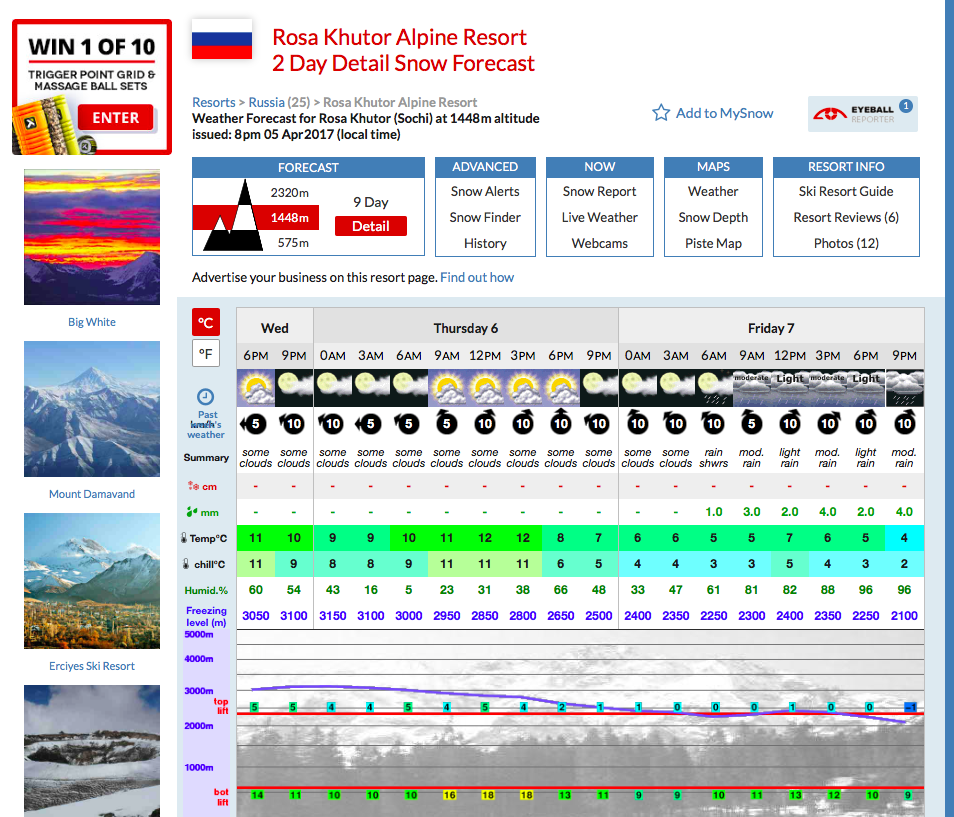Click the Thursday 0AM moon cloud icon
This screenshot has width=954, height=817.
click(x=332, y=388)
